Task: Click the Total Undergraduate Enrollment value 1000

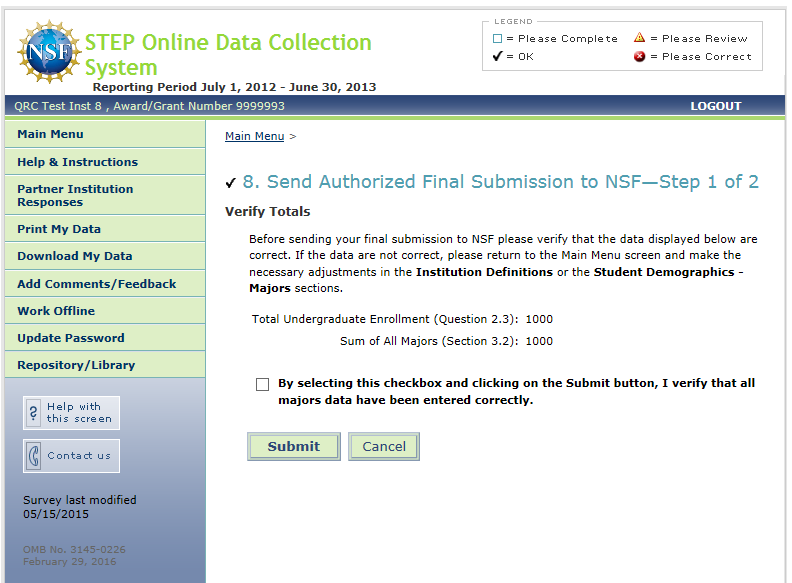Action: 539,319
